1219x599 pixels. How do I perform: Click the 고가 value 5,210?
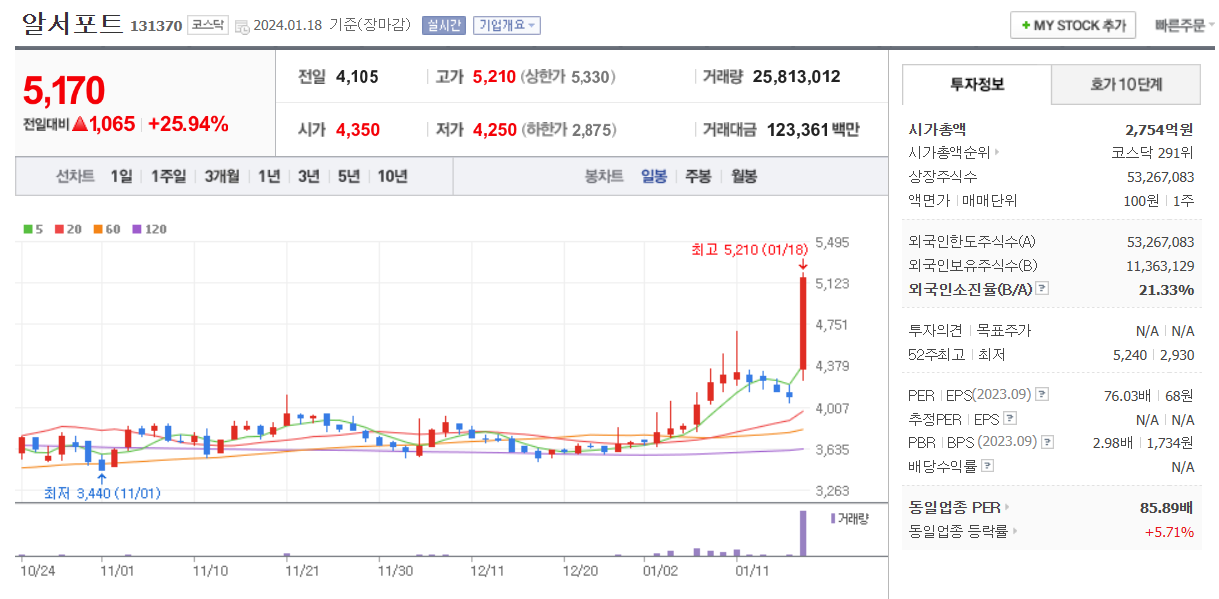[x=494, y=76]
